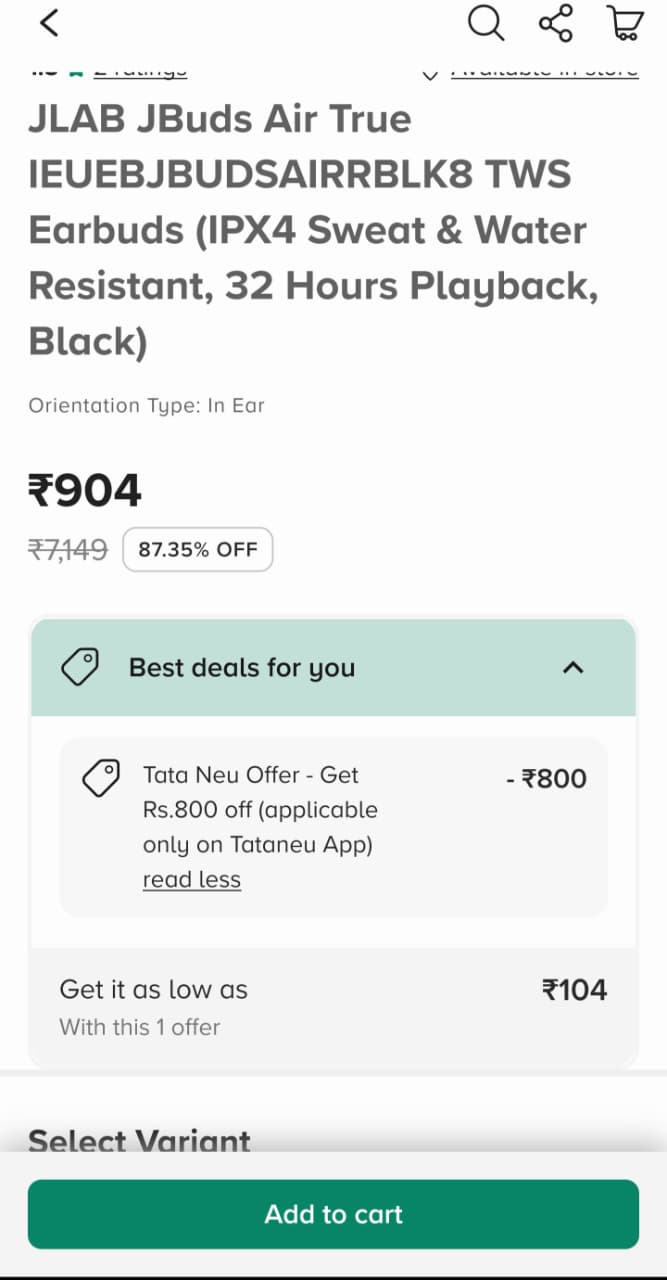Open search with the magnifier icon
Viewport: 667px width, 1280px height.
coord(486,23)
